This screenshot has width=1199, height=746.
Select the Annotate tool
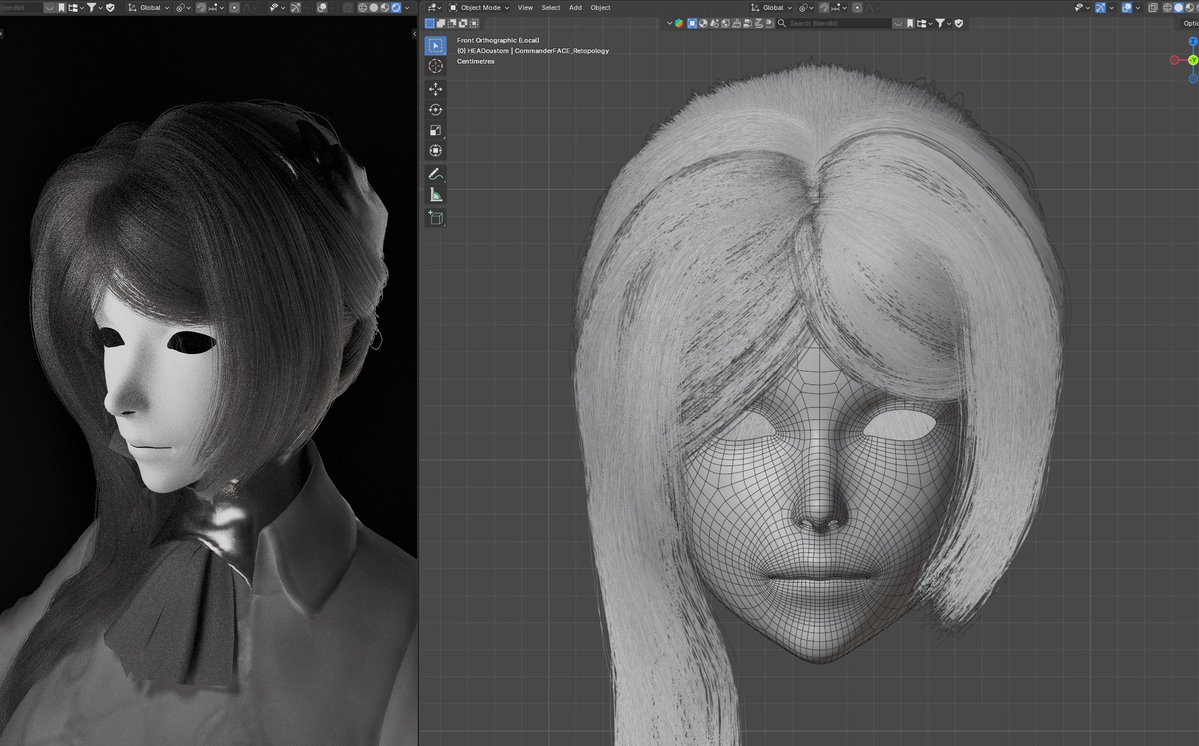coord(436,174)
